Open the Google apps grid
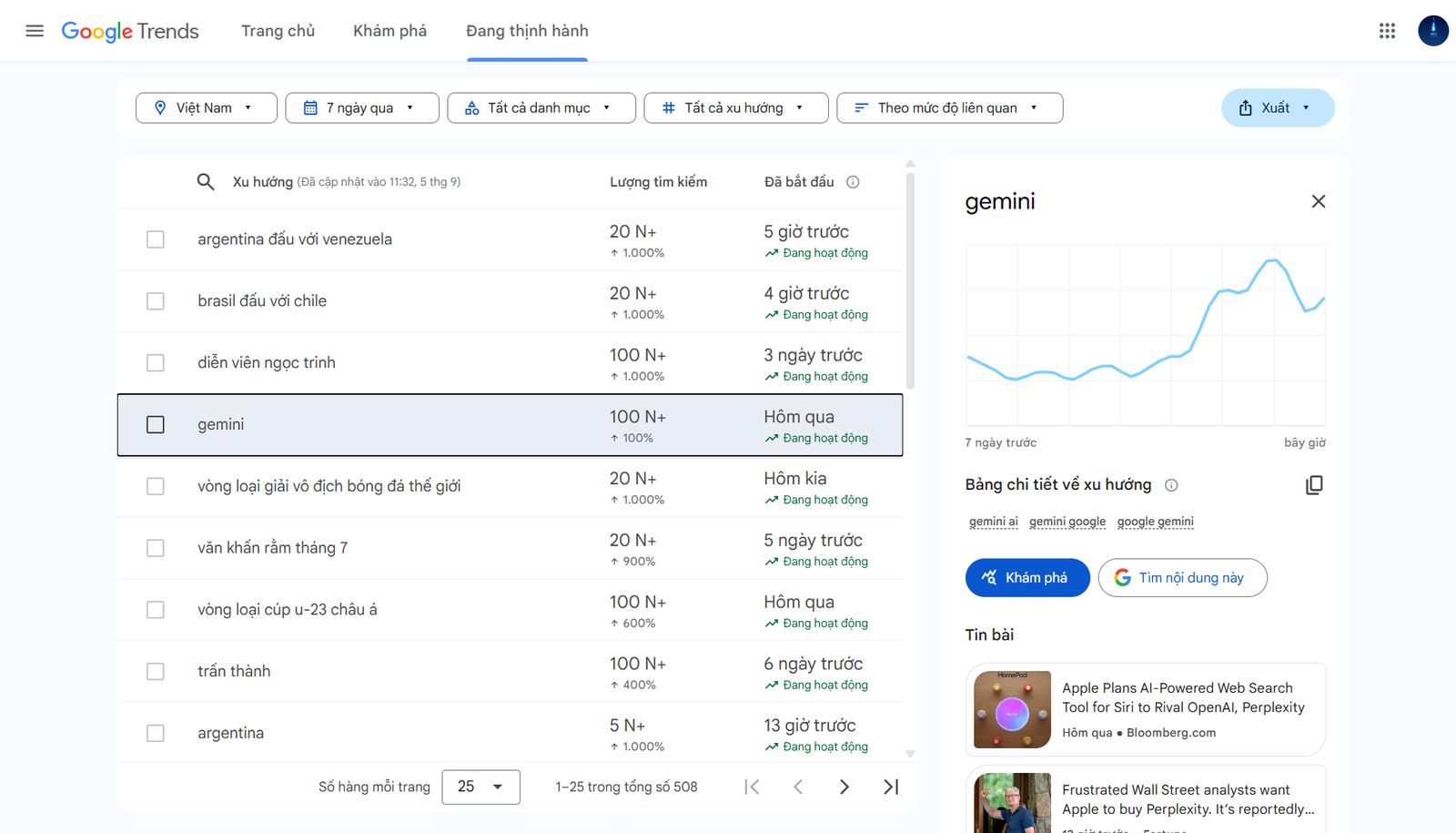 1387,31
